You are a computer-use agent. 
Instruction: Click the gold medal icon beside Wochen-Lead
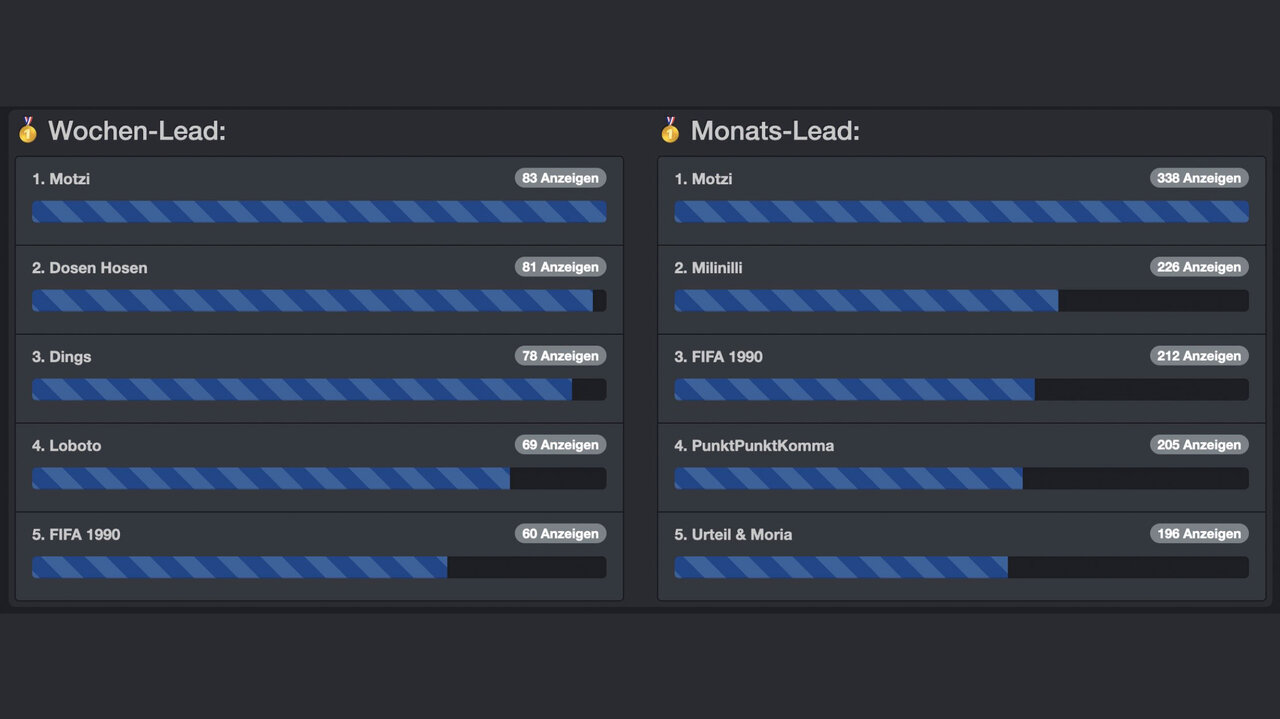[x=28, y=129]
